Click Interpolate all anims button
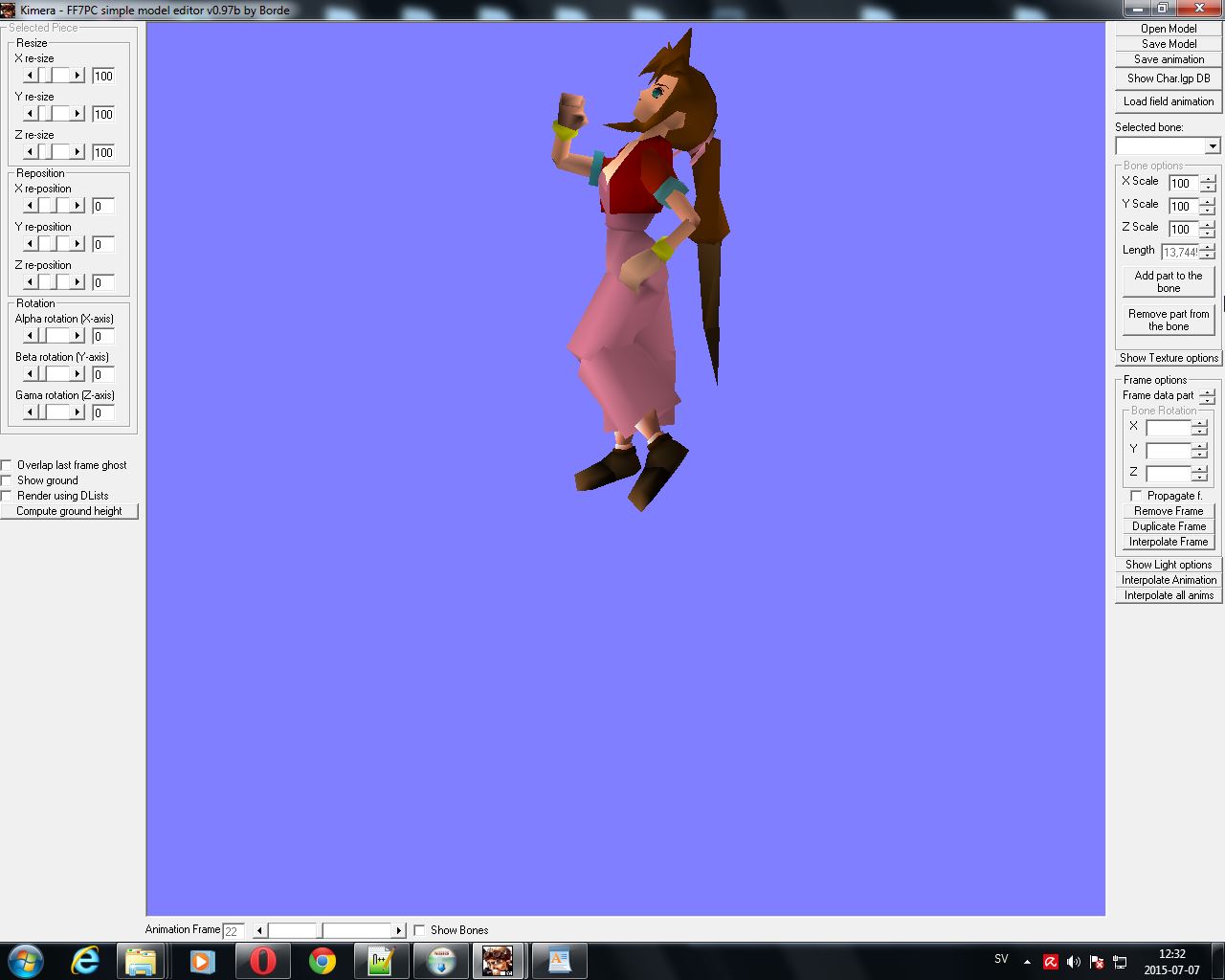The width and height of the screenshot is (1225, 980). (1169, 595)
